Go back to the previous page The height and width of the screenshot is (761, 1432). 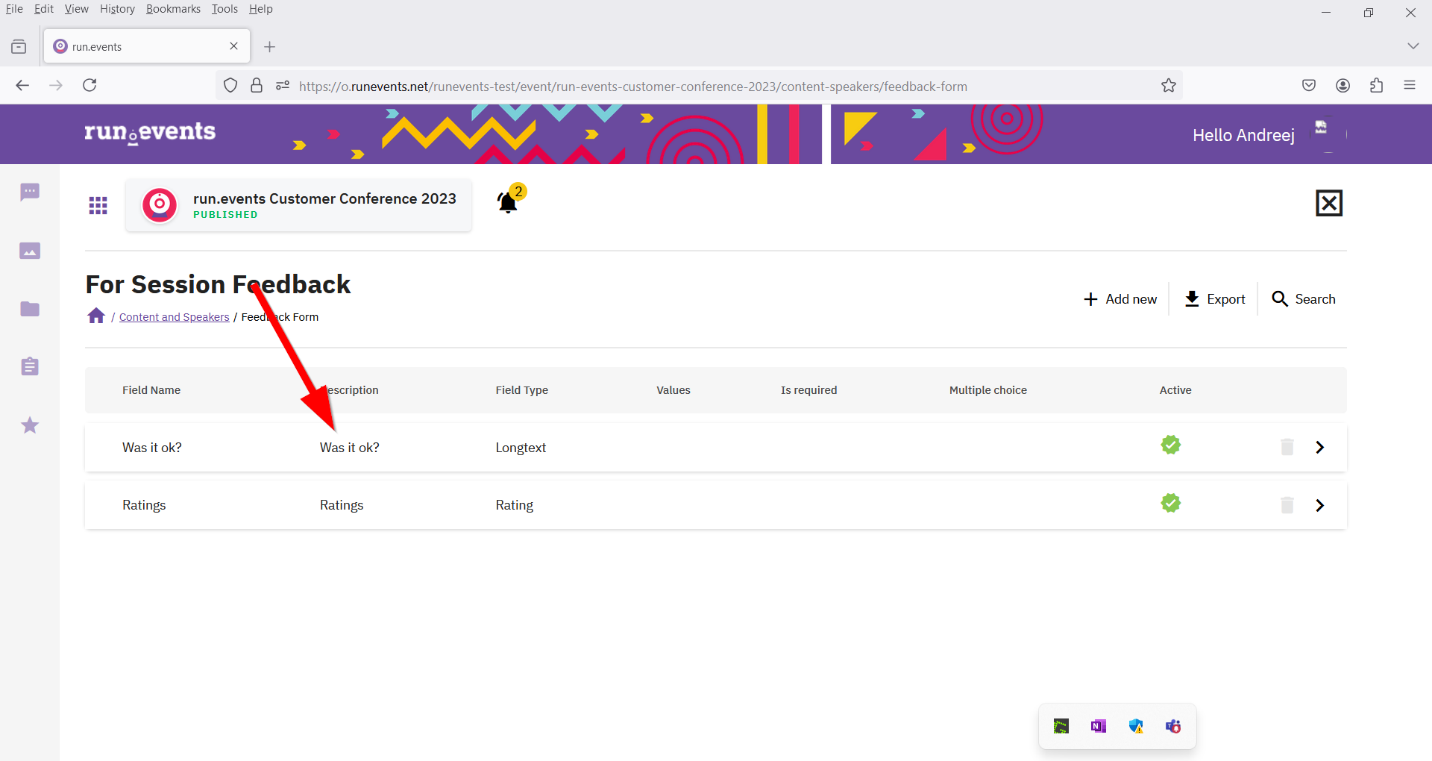pyautogui.click(x=23, y=86)
